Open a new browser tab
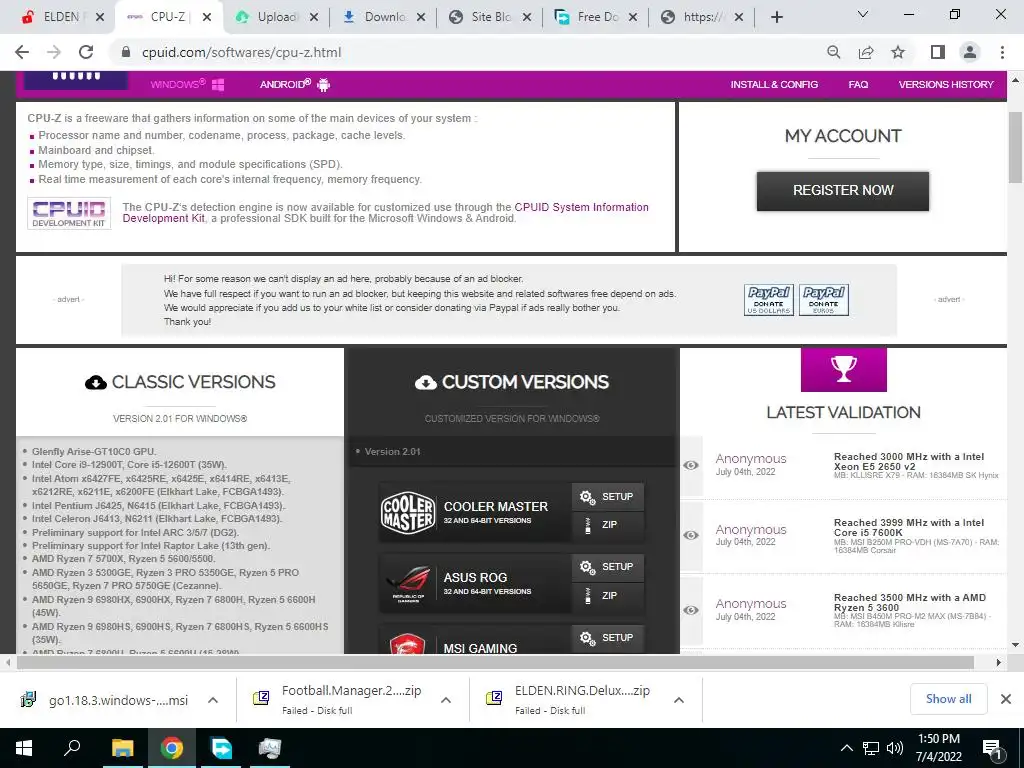This screenshot has width=1024, height=768. (x=776, y=17)
